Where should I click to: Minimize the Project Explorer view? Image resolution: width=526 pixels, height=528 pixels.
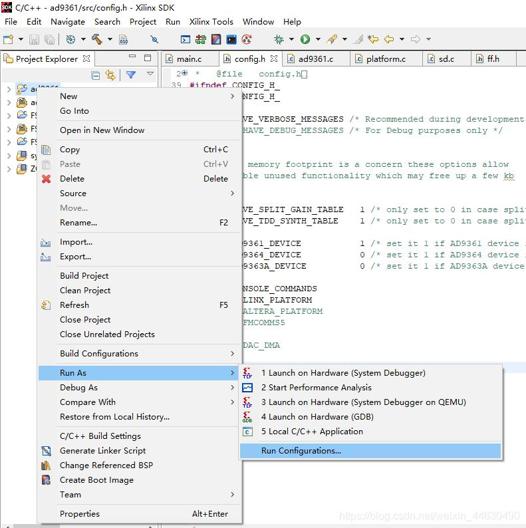coord(132,57)
